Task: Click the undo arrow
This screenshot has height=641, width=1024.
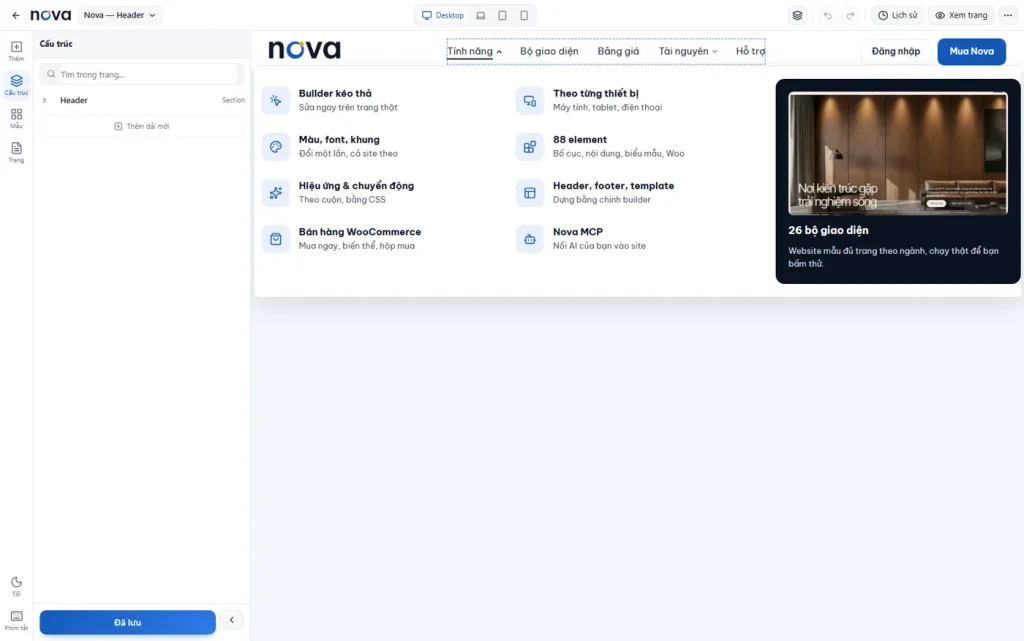Action: (x=827, y=15)
